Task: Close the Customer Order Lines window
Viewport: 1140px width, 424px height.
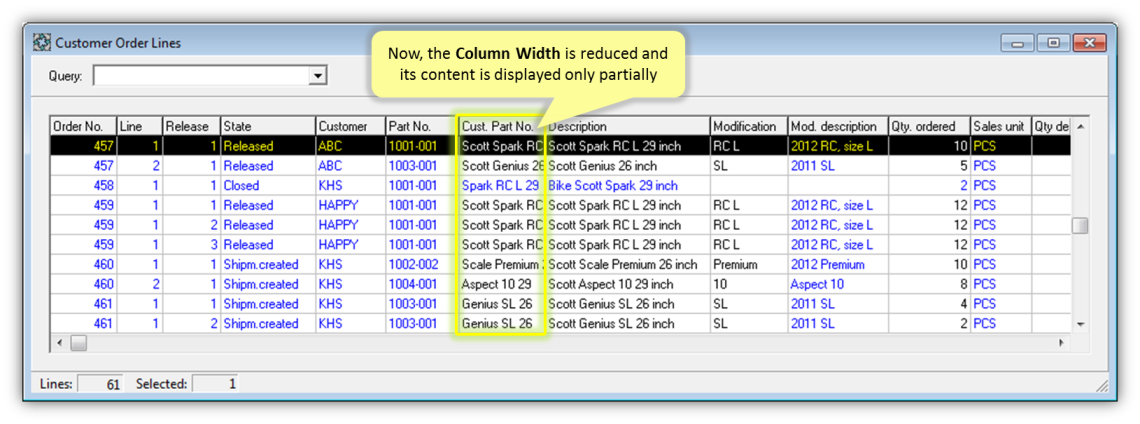Action: click(x=1088, y=43)
